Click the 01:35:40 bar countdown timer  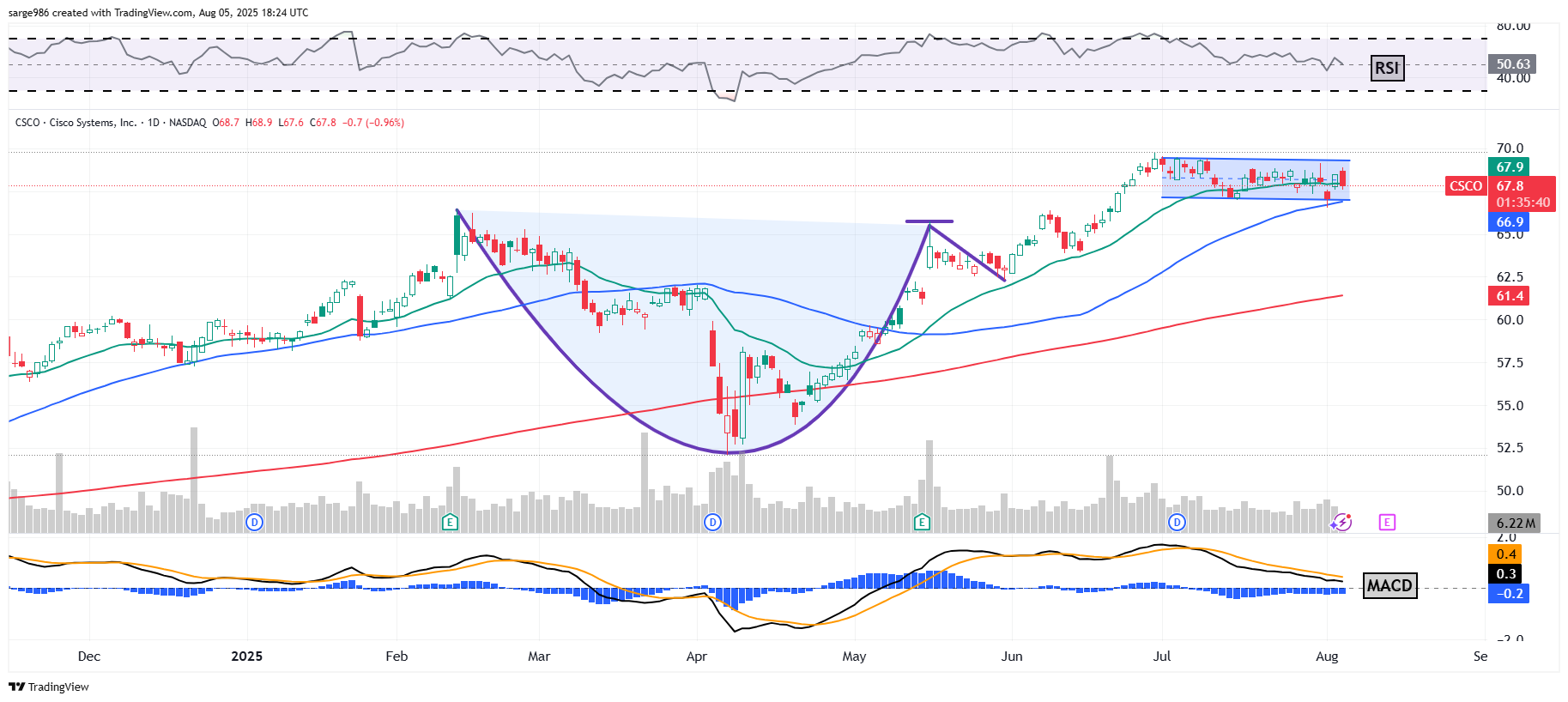pyautogui.click(x=1522, y=203)
